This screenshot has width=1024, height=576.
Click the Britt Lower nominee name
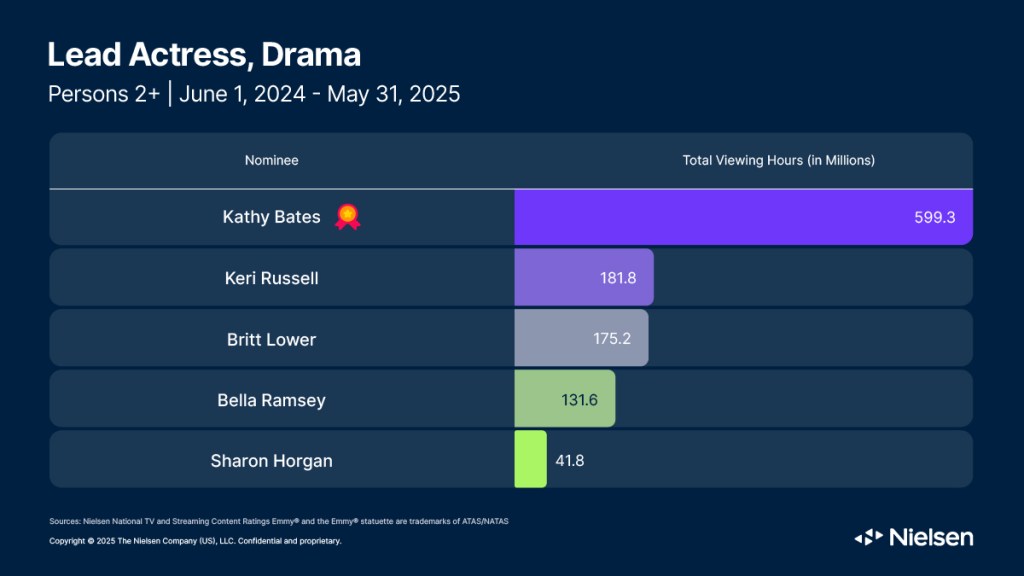pos(271,339)
